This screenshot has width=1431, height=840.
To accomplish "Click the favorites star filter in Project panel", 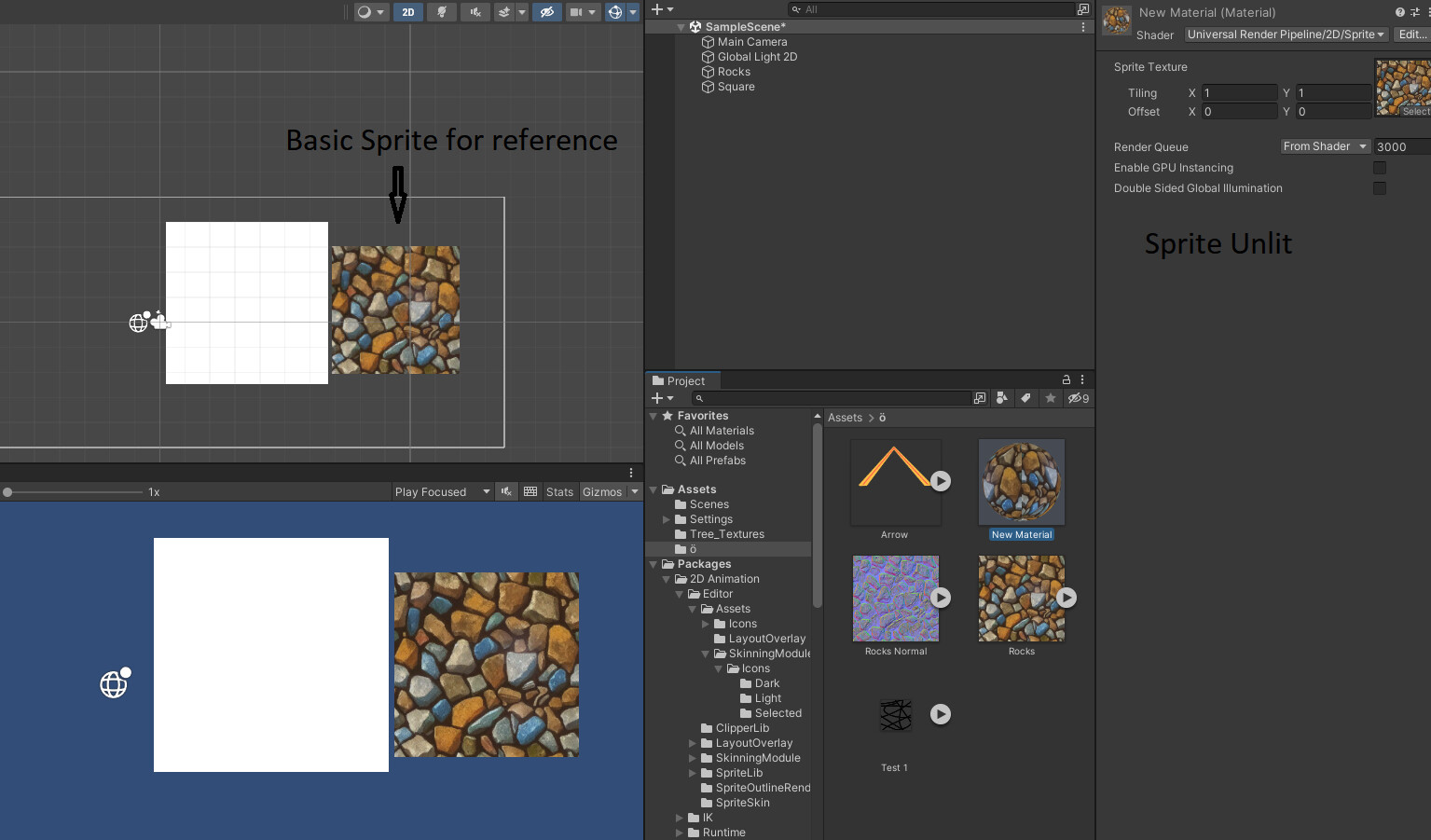I will (1050, 398).
